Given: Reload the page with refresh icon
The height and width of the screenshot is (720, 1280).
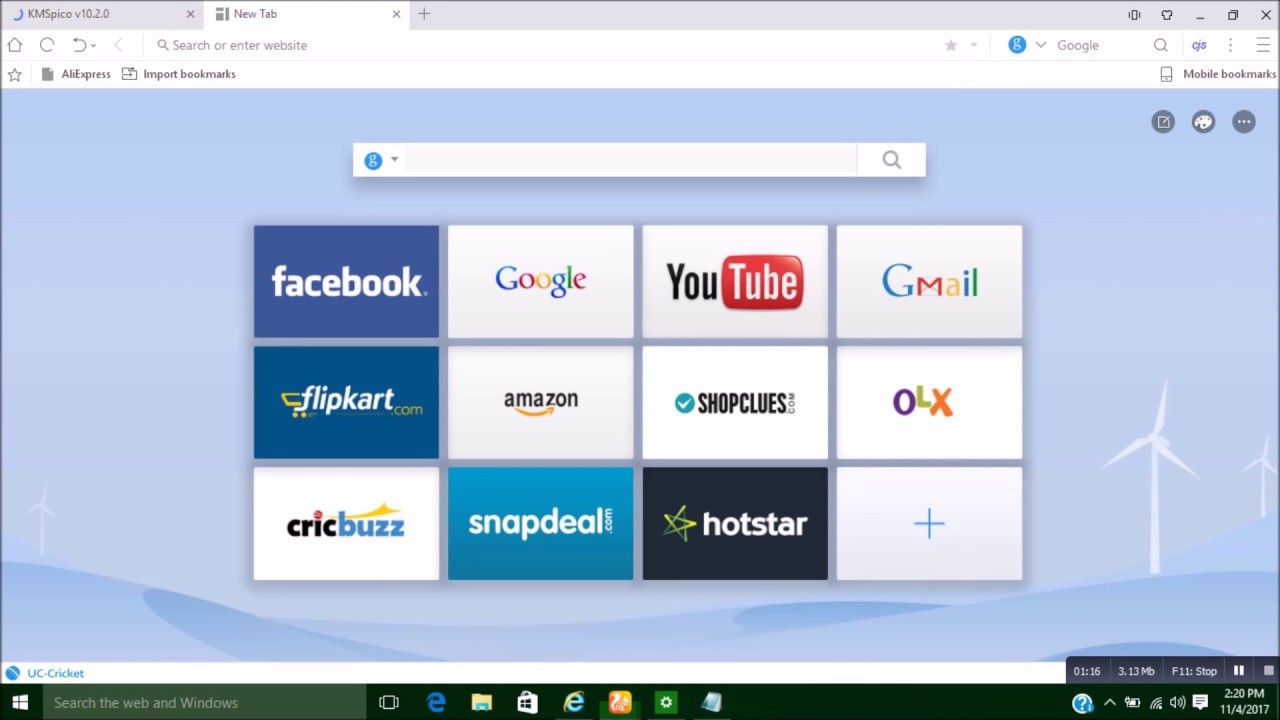Looking at the screenshot, I should [x=47, y=45].
